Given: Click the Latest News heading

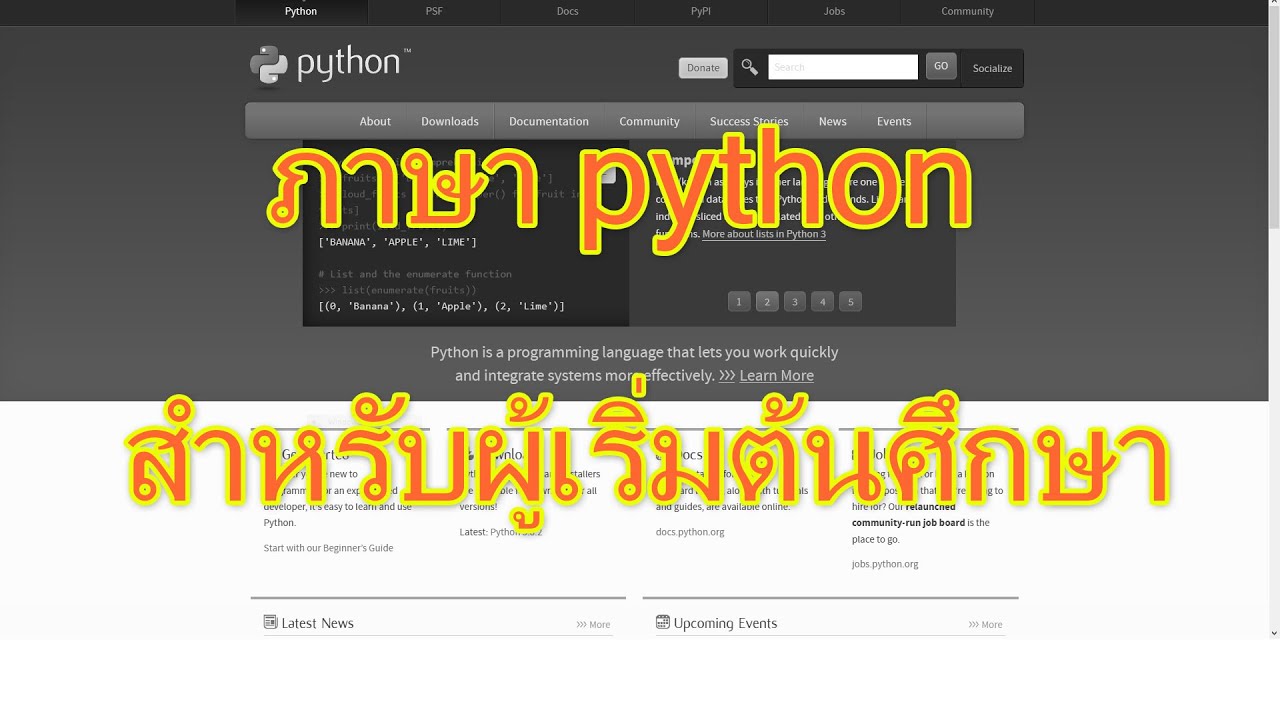Looking at the screenshot, I should click(x=317, y=623).
